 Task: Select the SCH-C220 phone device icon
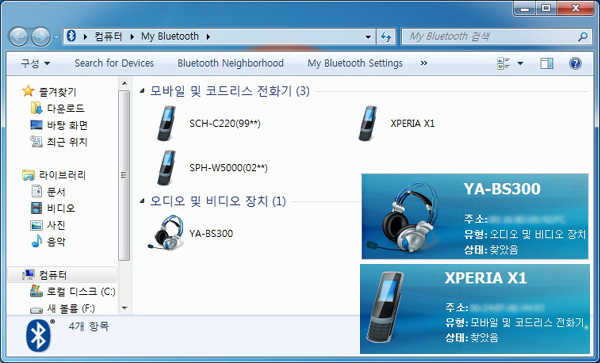(x=167, y=123)
